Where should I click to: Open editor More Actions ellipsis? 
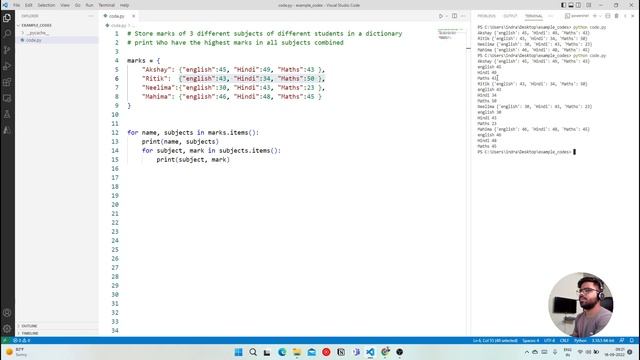pos(463,16)
